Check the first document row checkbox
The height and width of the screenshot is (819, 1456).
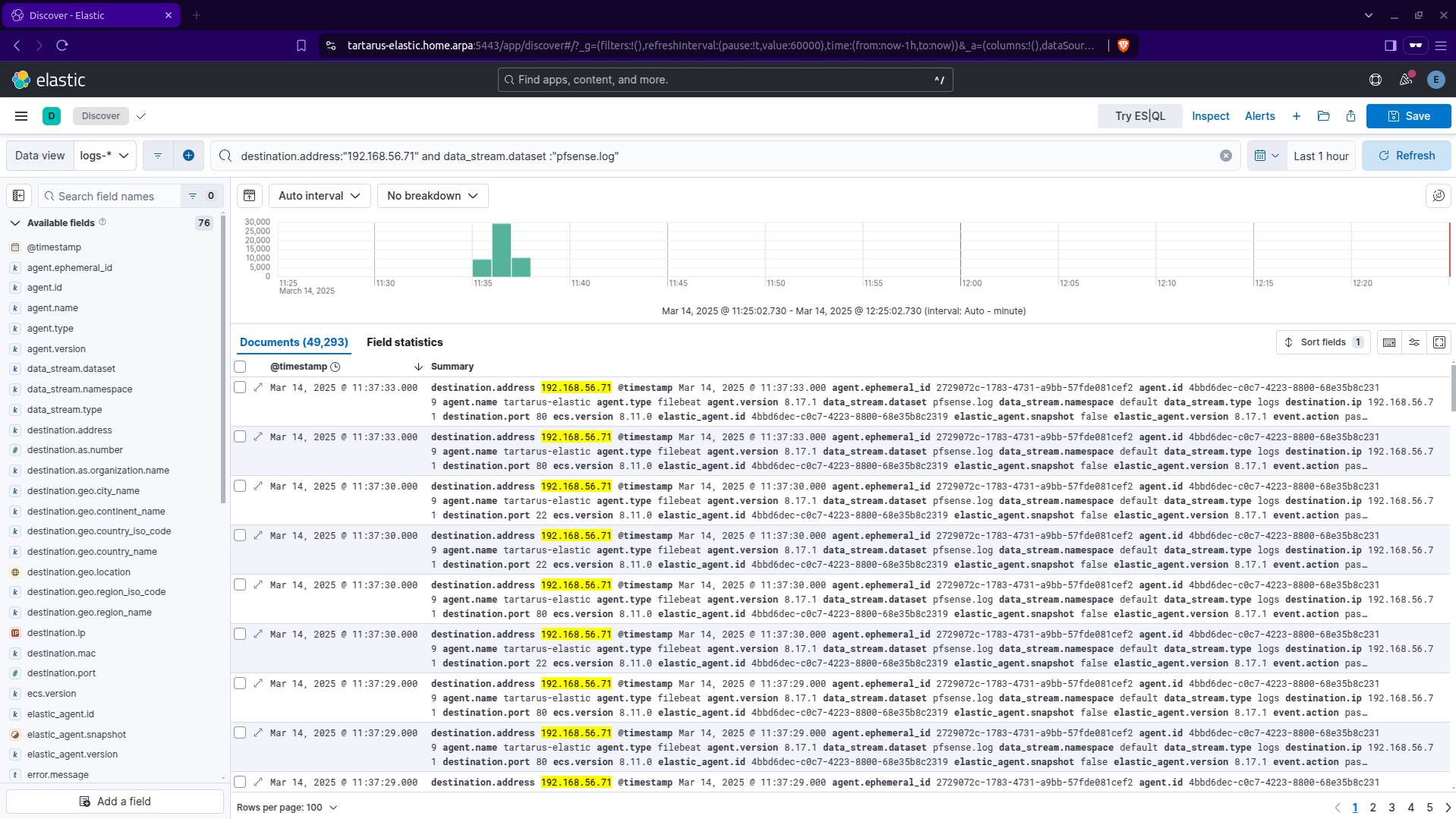tap(241, 388)
